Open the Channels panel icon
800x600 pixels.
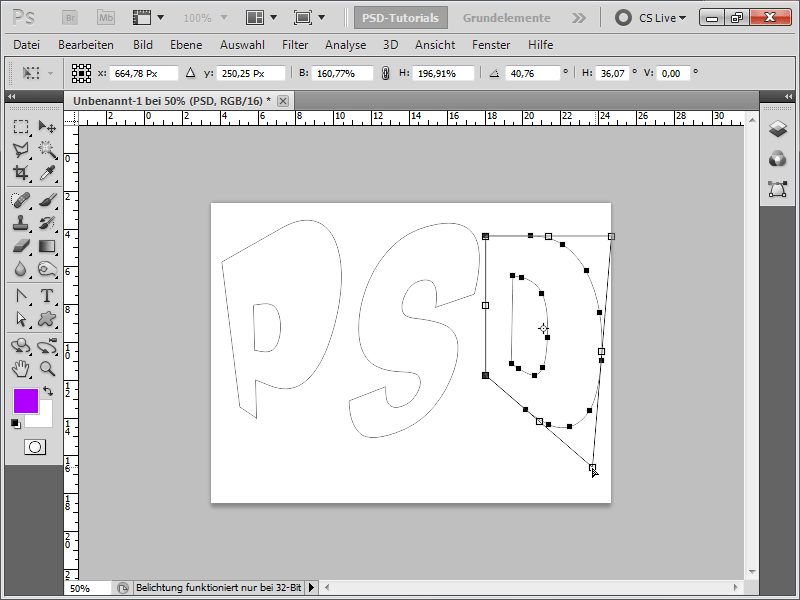[778, 159]
